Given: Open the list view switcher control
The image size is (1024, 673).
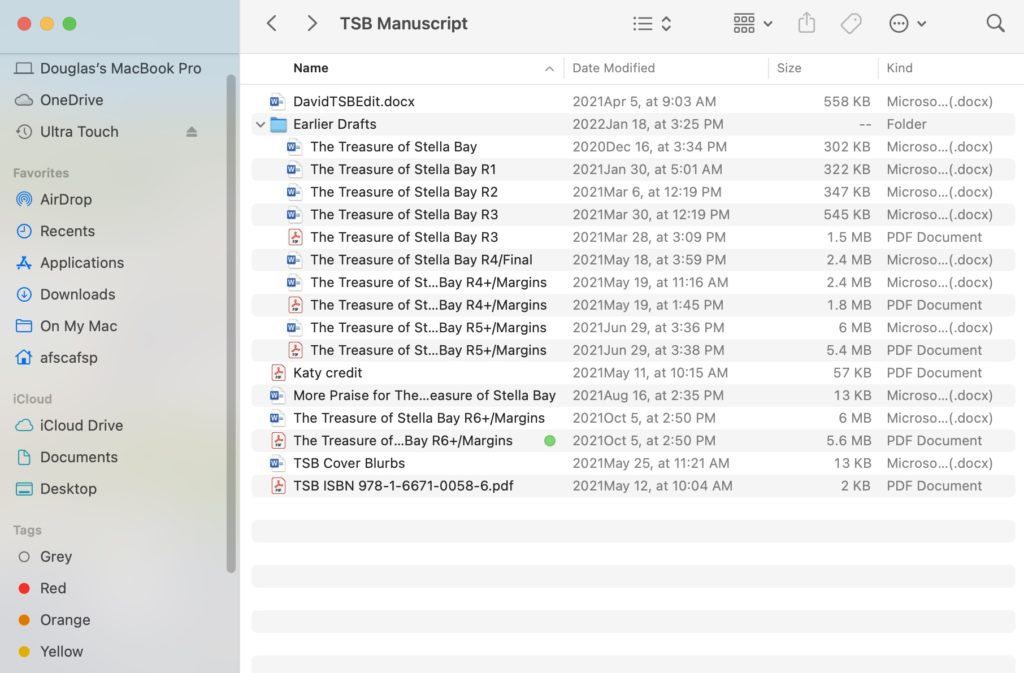Looking at the screenshot, I should click(x=652, y=23).
